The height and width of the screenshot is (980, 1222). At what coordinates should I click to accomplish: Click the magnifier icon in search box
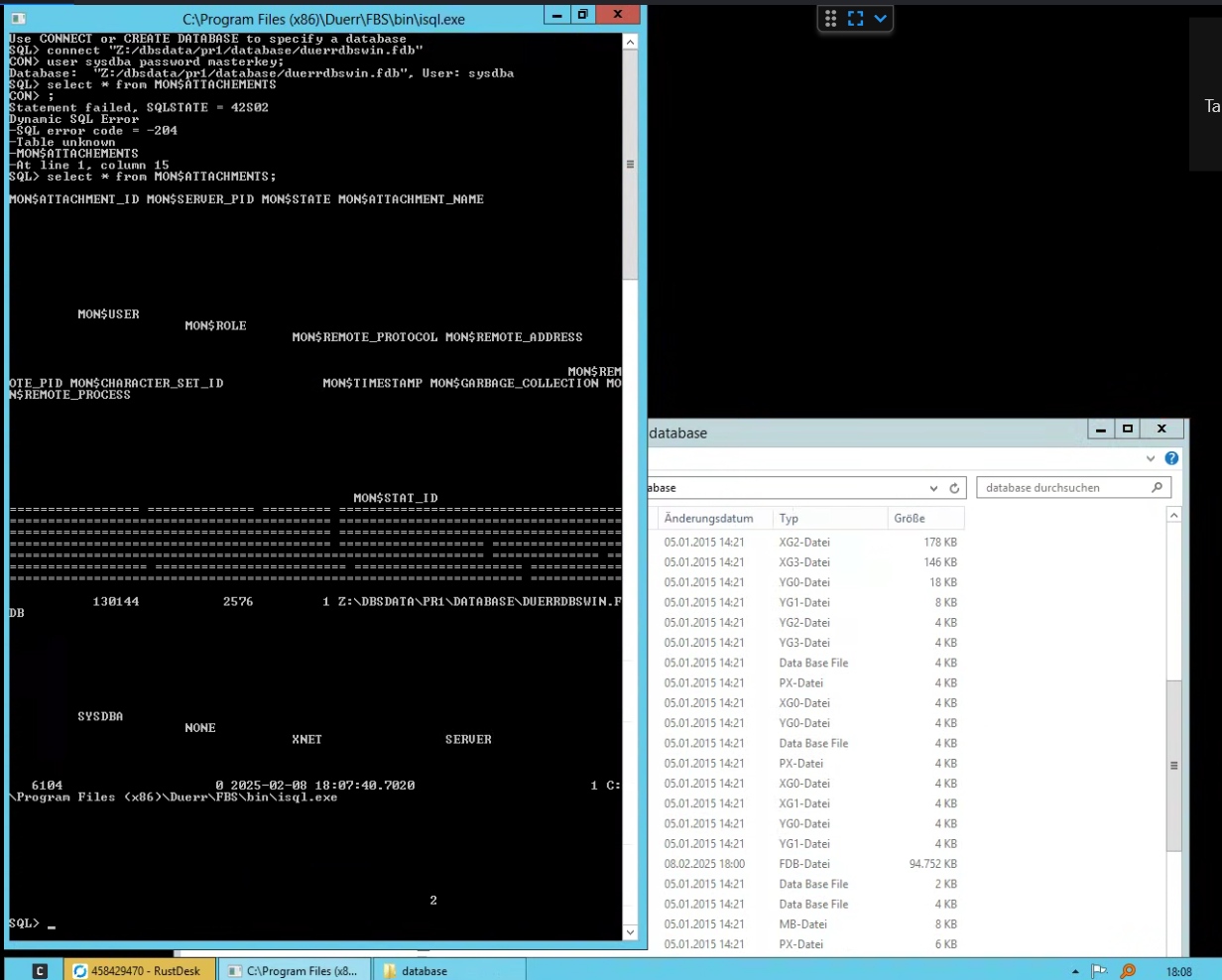tap(1158, 488)
